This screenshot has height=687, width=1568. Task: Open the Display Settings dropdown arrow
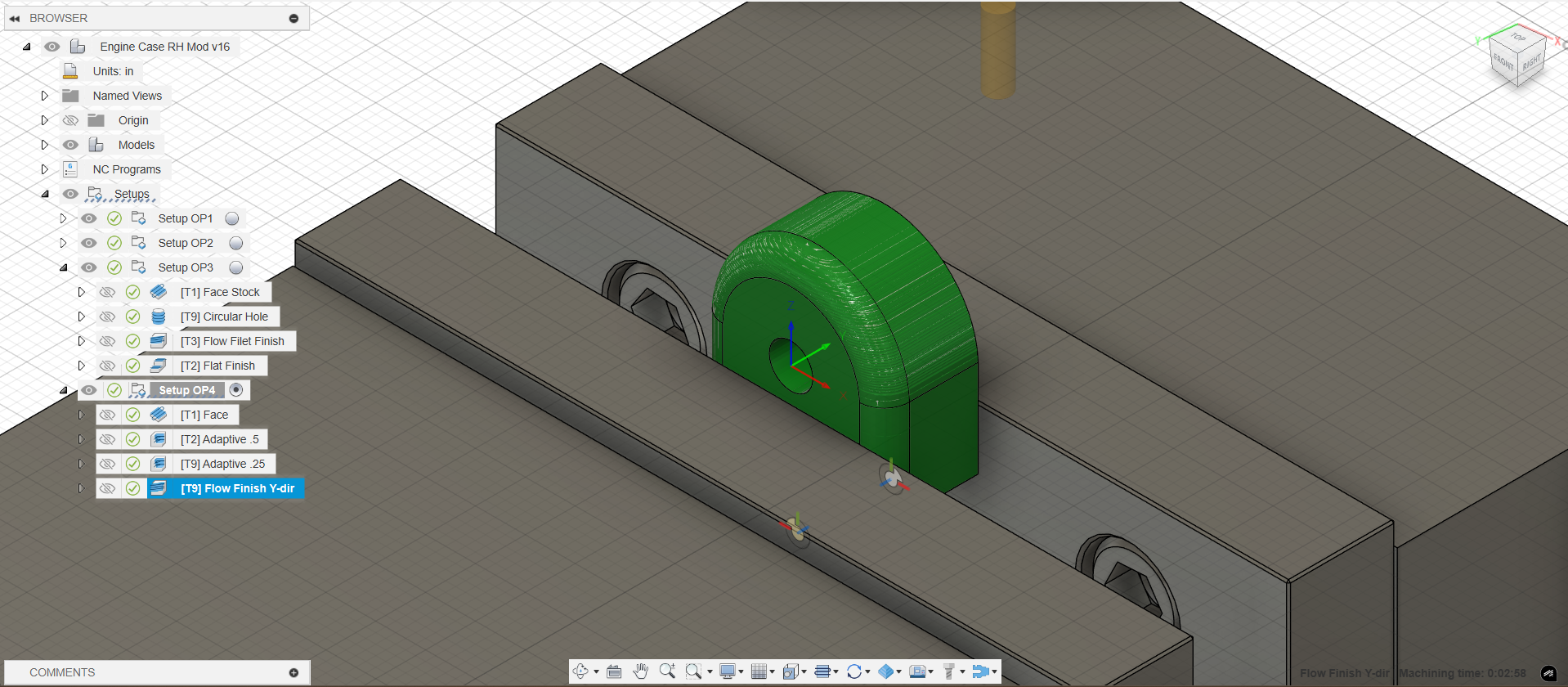pos(741,672)
